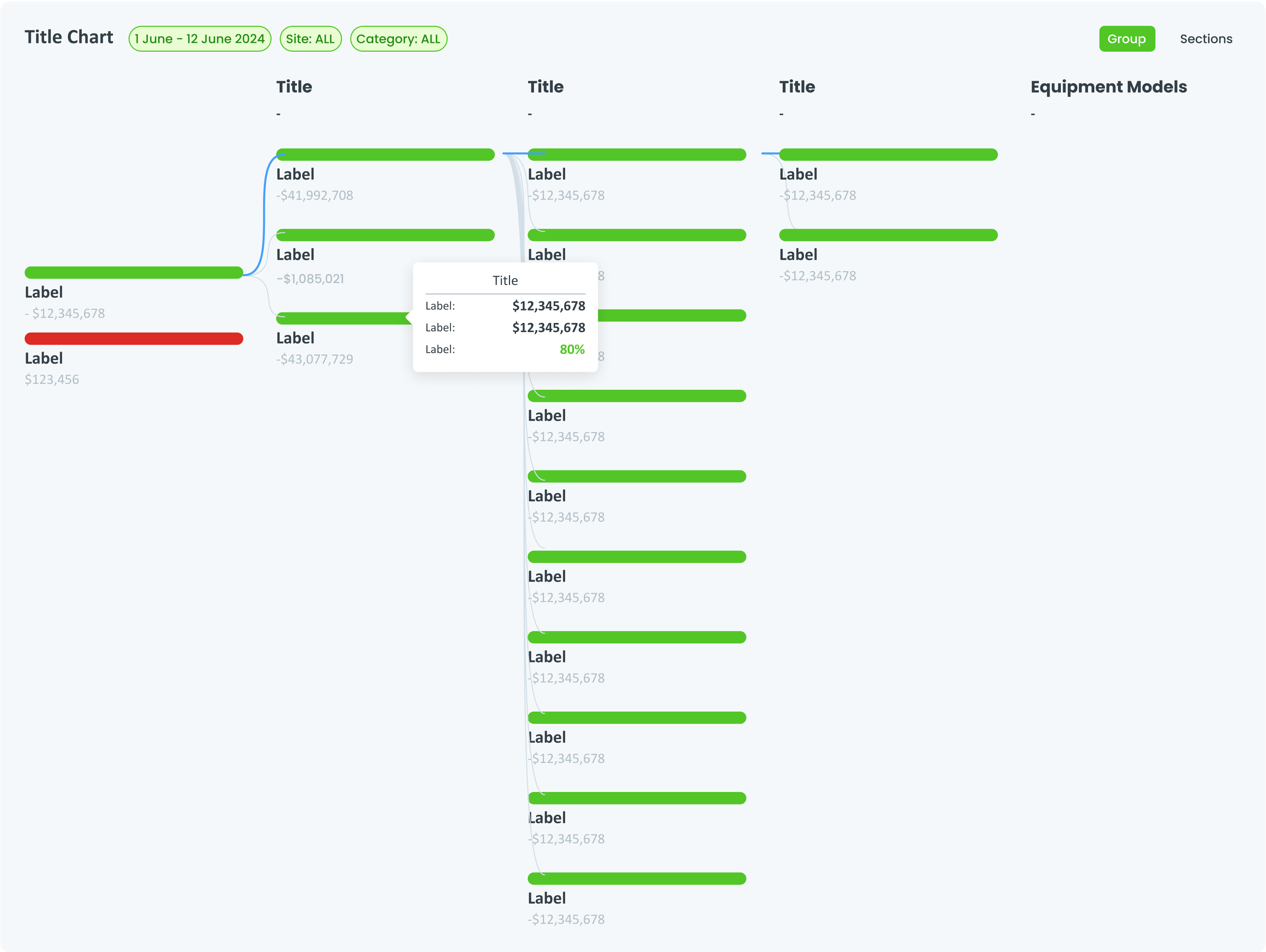Switch to the Sections view

(x=1206, y=39)
